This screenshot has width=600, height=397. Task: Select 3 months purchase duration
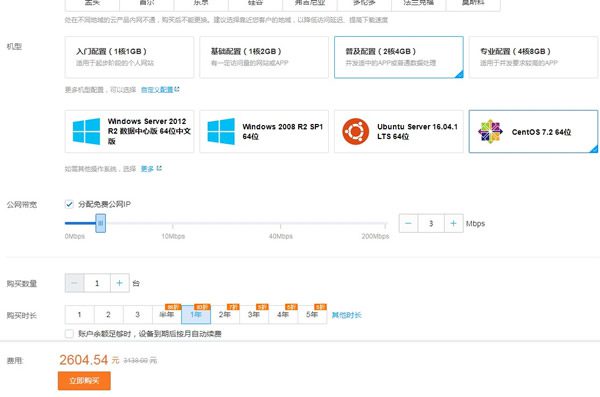click(138, 315)
